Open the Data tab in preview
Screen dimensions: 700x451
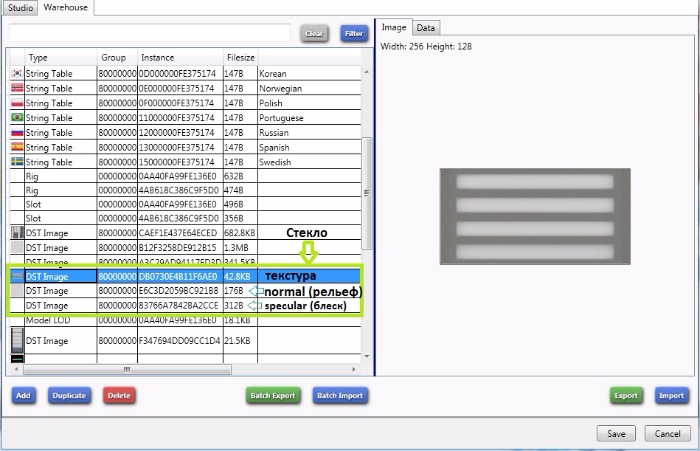(x=426, y=28)
